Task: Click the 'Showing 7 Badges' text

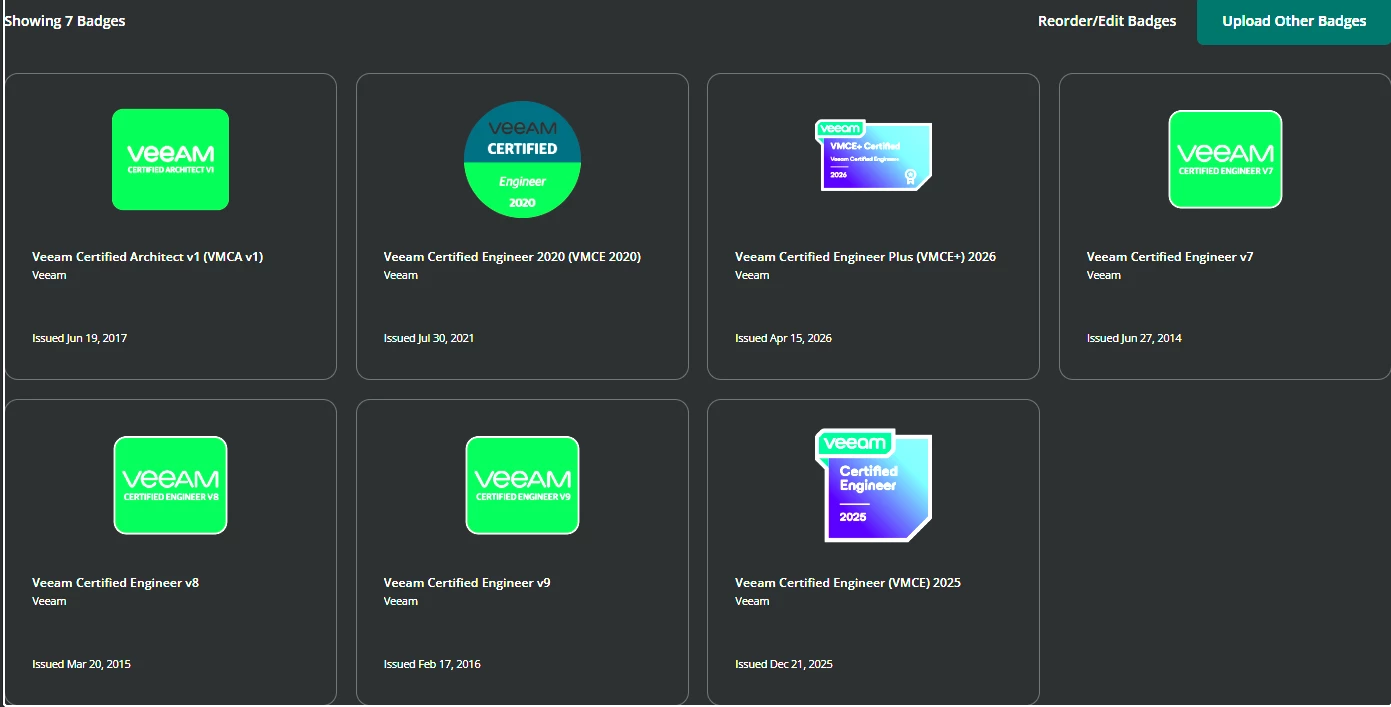Action: click(x=65, y=21)
